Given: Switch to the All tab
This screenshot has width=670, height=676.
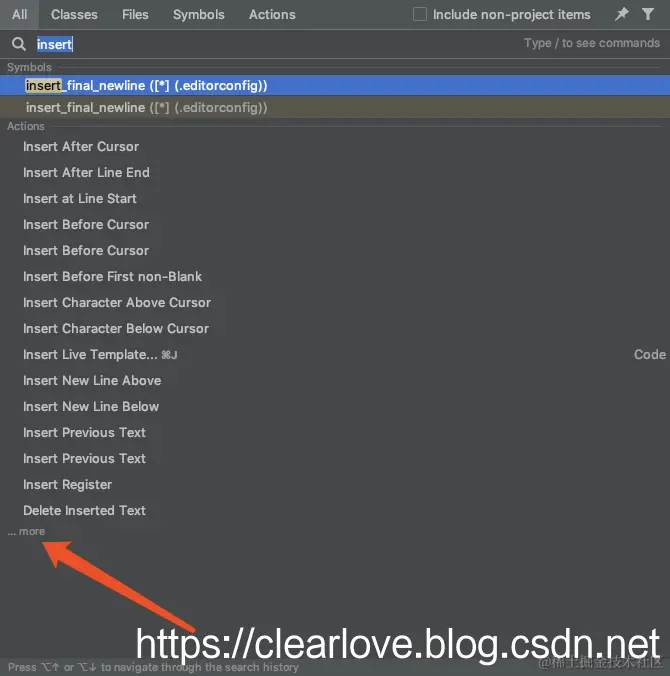Looking at the screenshot, I should [19, 14].
